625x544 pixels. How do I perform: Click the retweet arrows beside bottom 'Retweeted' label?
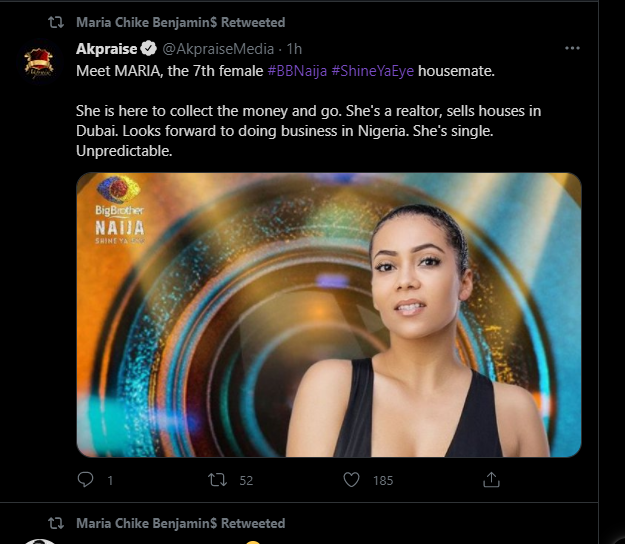(56, 523)
